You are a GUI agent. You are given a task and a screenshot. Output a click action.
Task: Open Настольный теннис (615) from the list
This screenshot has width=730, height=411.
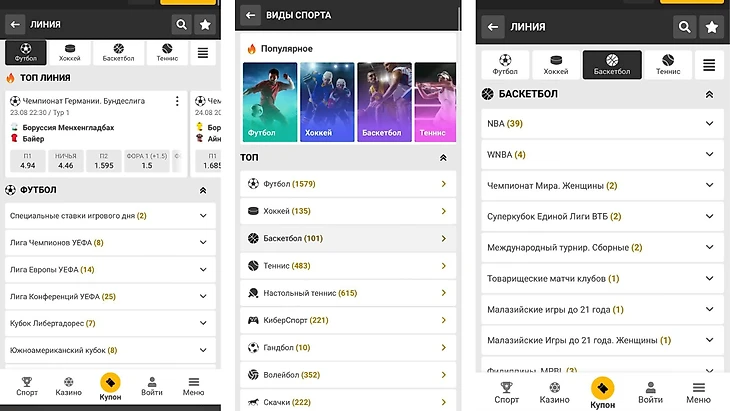[348, 293]
